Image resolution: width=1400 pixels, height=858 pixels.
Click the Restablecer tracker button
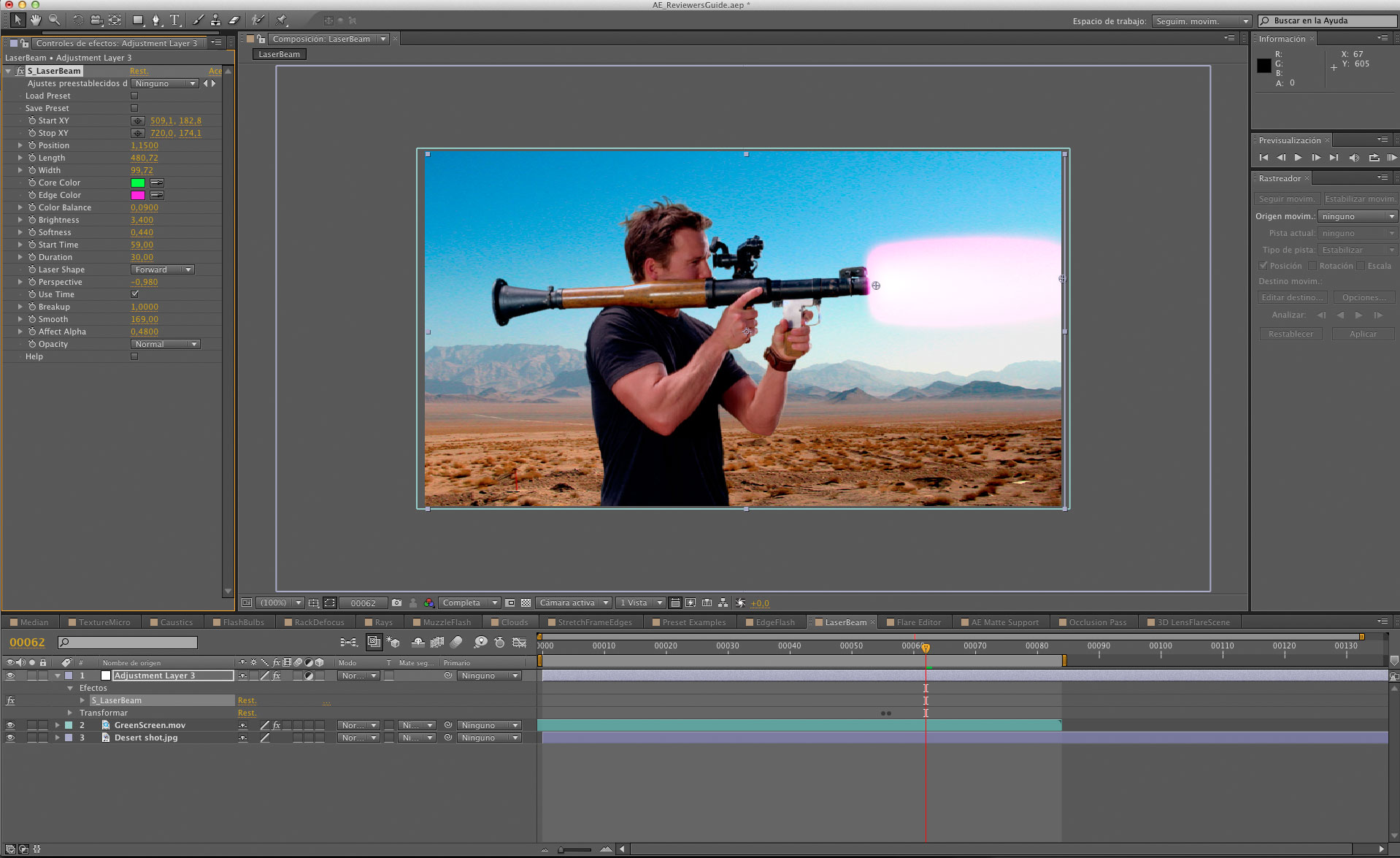(1291, 334)
